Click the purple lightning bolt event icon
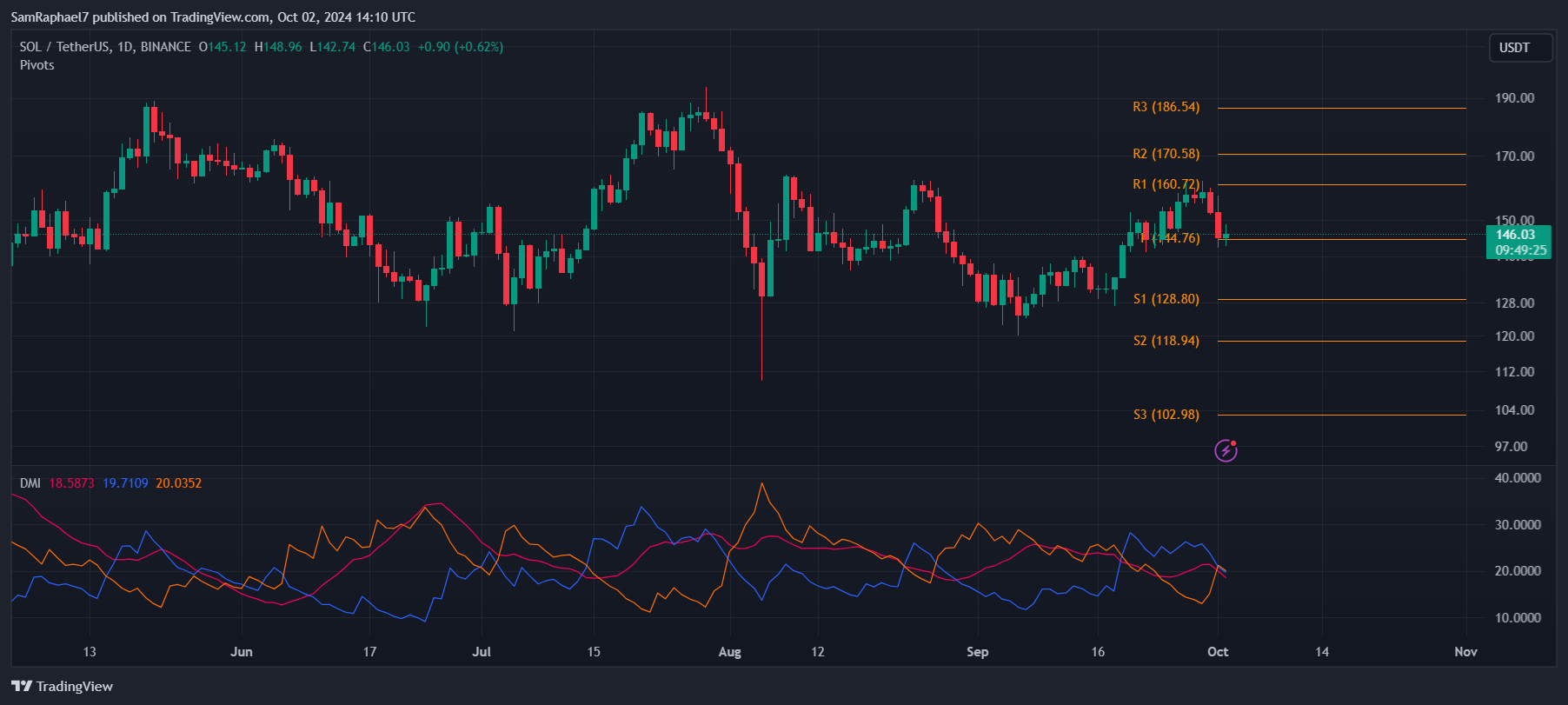Image resolution: width=1568 pixels, height=705 pixels. pyautogui.click(x=1226, y=450)
